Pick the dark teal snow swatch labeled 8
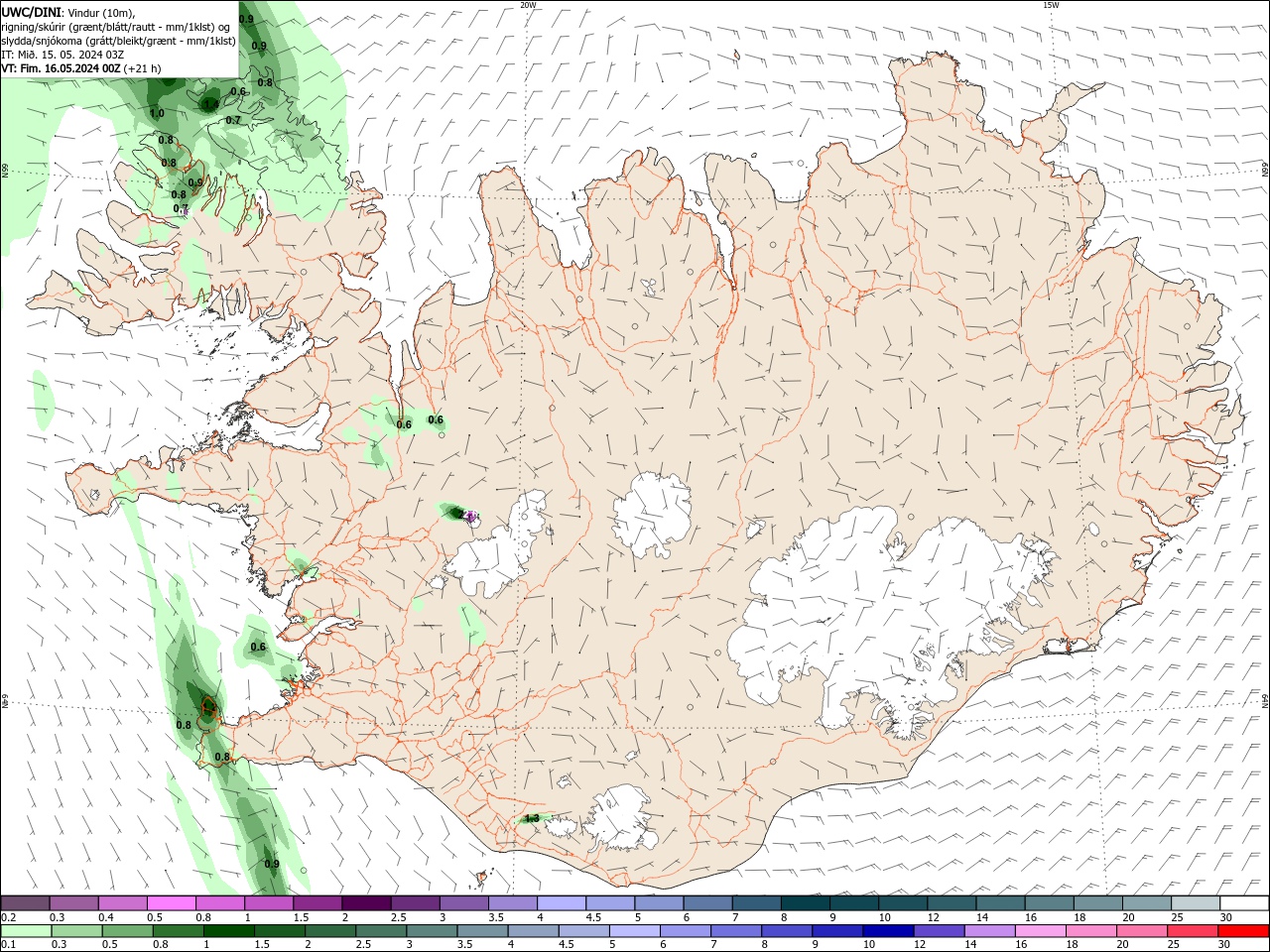 click(805, 903)
